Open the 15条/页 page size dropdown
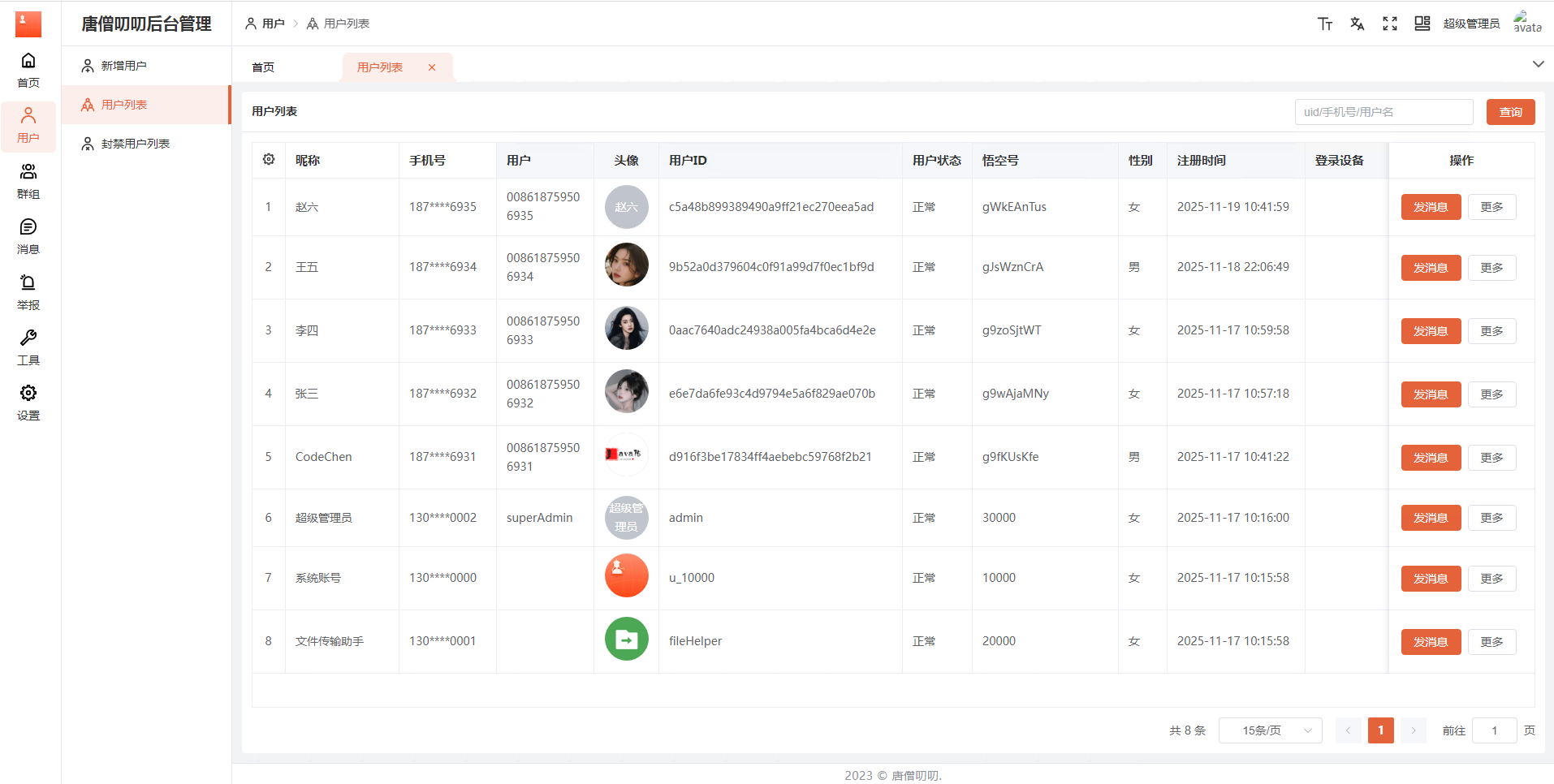 click(x=1270, y=730)
